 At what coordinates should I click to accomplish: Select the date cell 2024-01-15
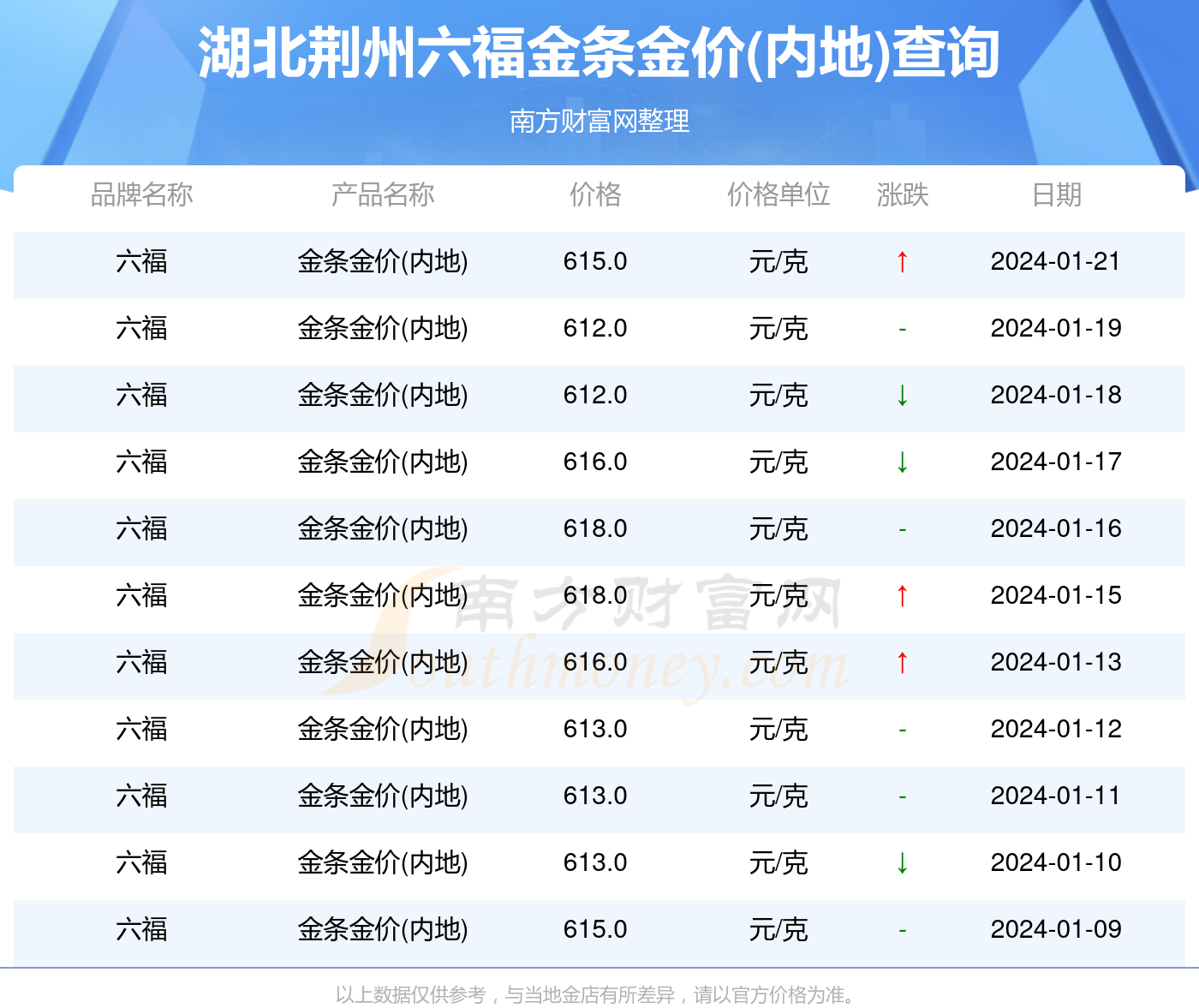coord(1056,595)
